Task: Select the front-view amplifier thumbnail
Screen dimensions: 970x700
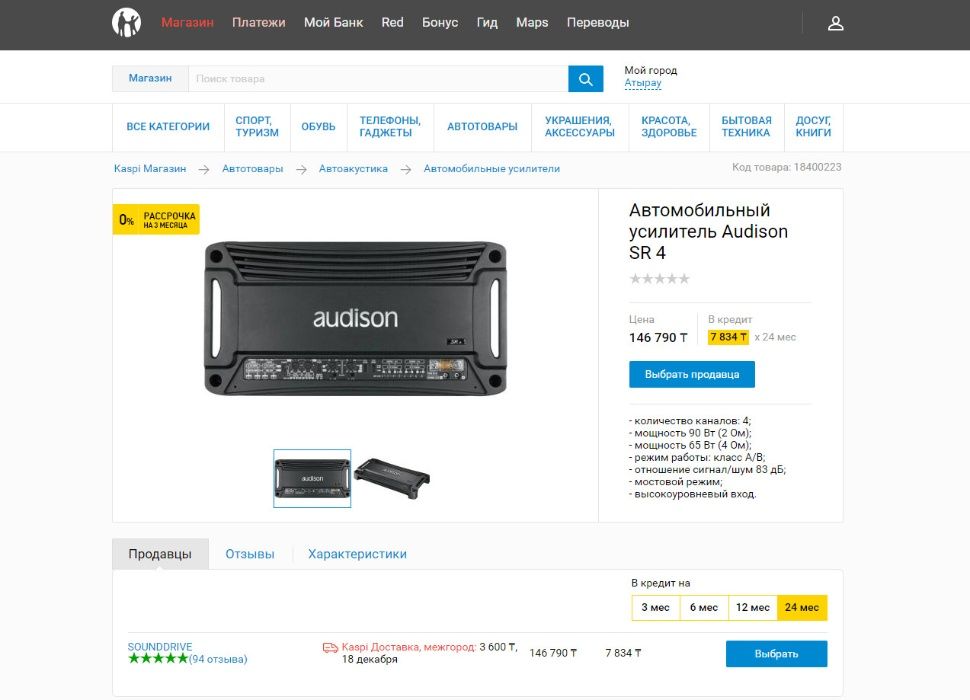Action: [312, 479]
